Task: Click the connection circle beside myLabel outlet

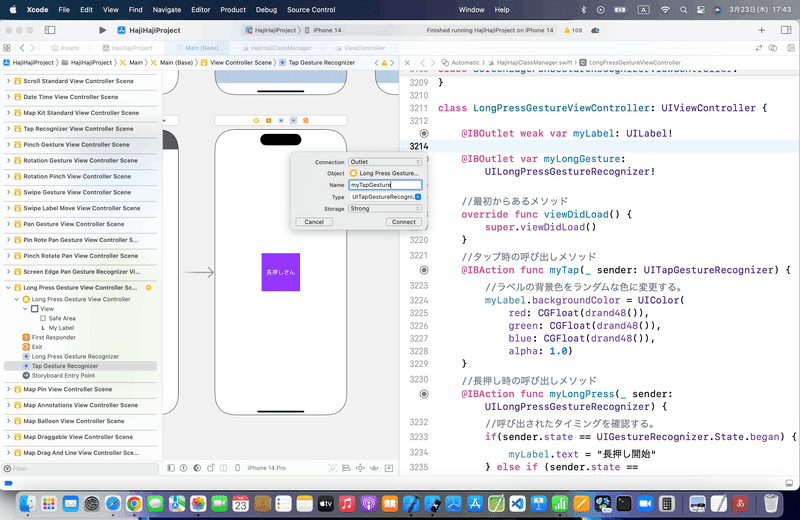Action: click(x=424, y=134)
